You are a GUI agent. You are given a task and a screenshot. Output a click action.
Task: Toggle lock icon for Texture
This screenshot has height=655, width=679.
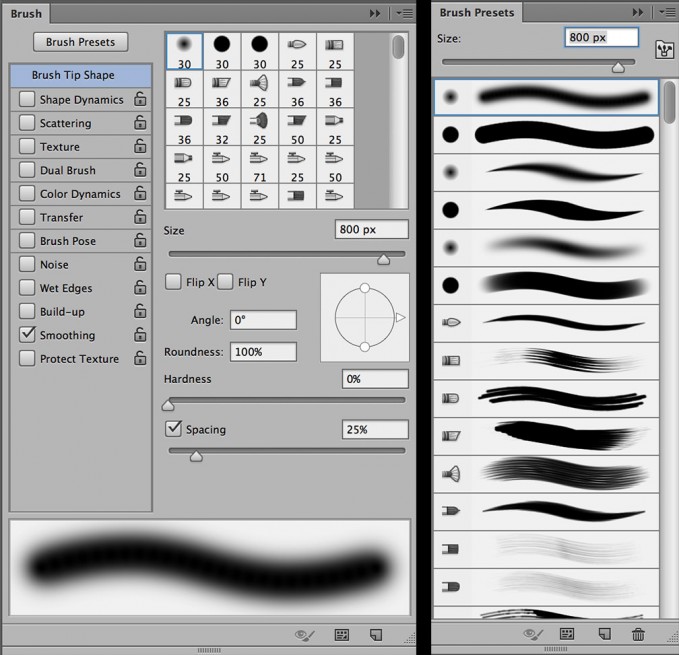[140, 146]
